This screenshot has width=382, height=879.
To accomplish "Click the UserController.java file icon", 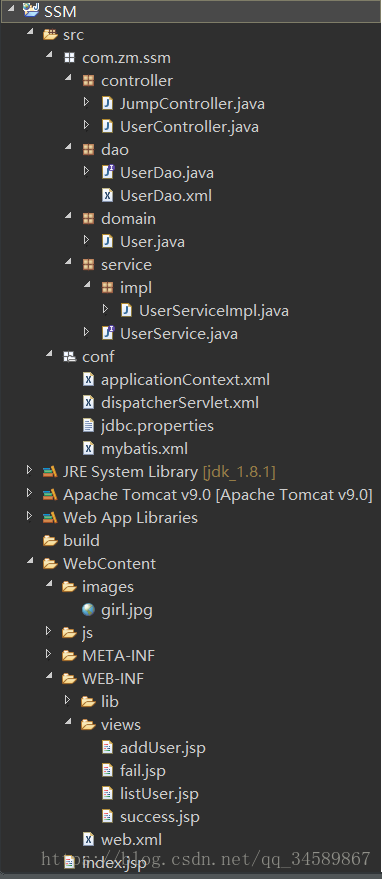I will [x=107, y=127].
